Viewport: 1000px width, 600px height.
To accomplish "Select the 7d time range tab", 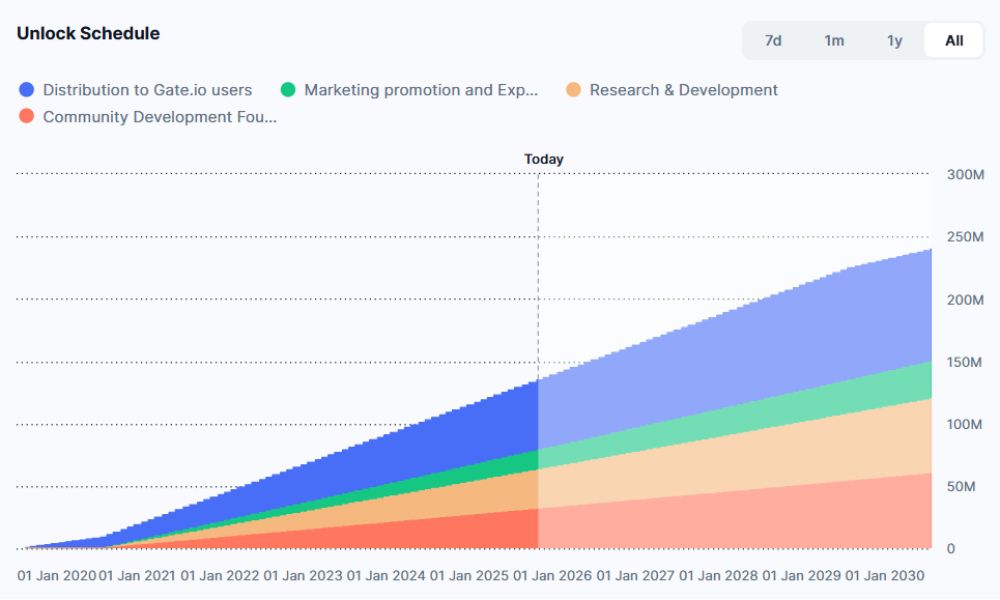I will coord(772,41).
